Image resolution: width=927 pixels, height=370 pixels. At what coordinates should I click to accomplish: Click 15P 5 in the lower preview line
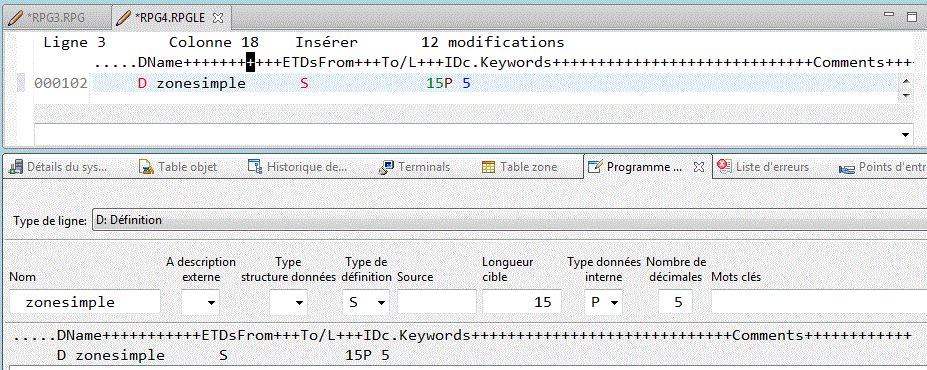367,356
